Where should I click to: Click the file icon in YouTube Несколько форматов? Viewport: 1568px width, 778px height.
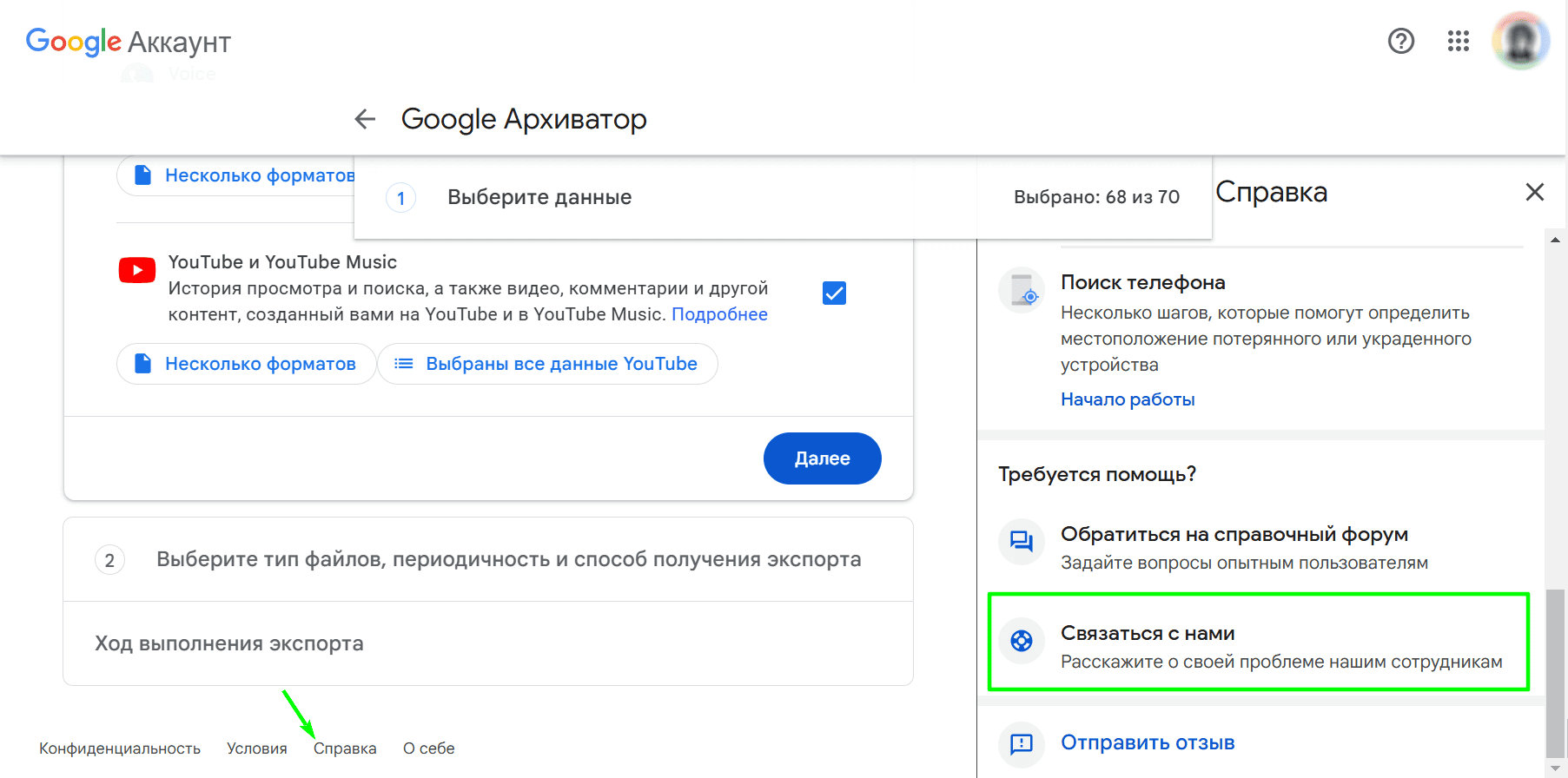pos(142,364)
